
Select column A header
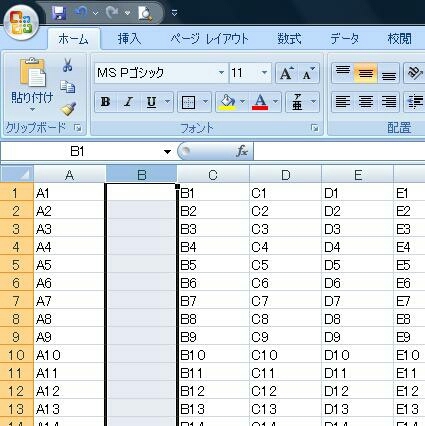pos(70,174)
